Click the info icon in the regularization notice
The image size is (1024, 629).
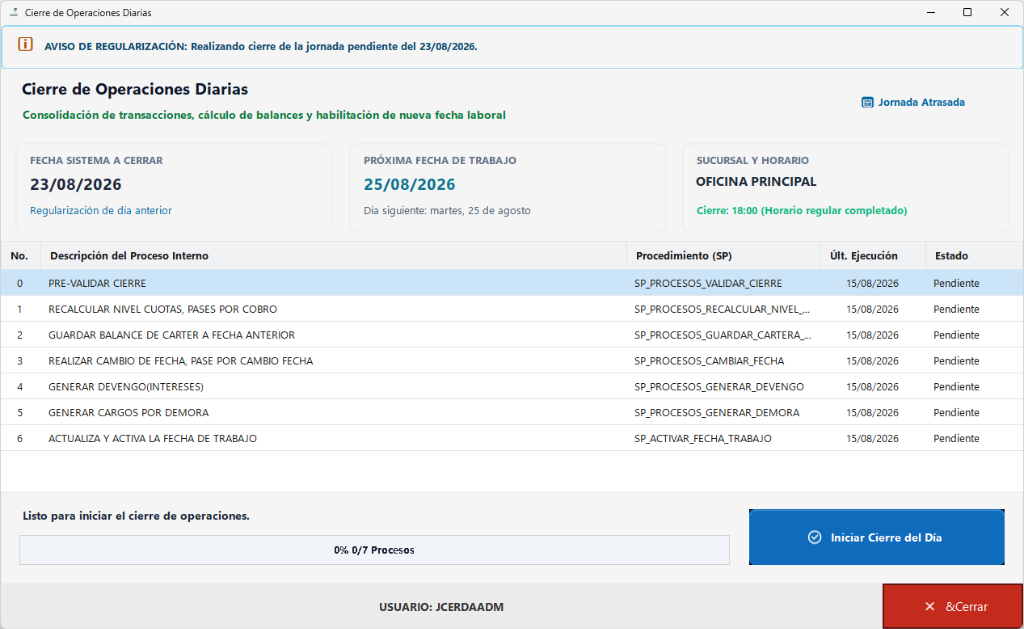click(x=25, y=44)
